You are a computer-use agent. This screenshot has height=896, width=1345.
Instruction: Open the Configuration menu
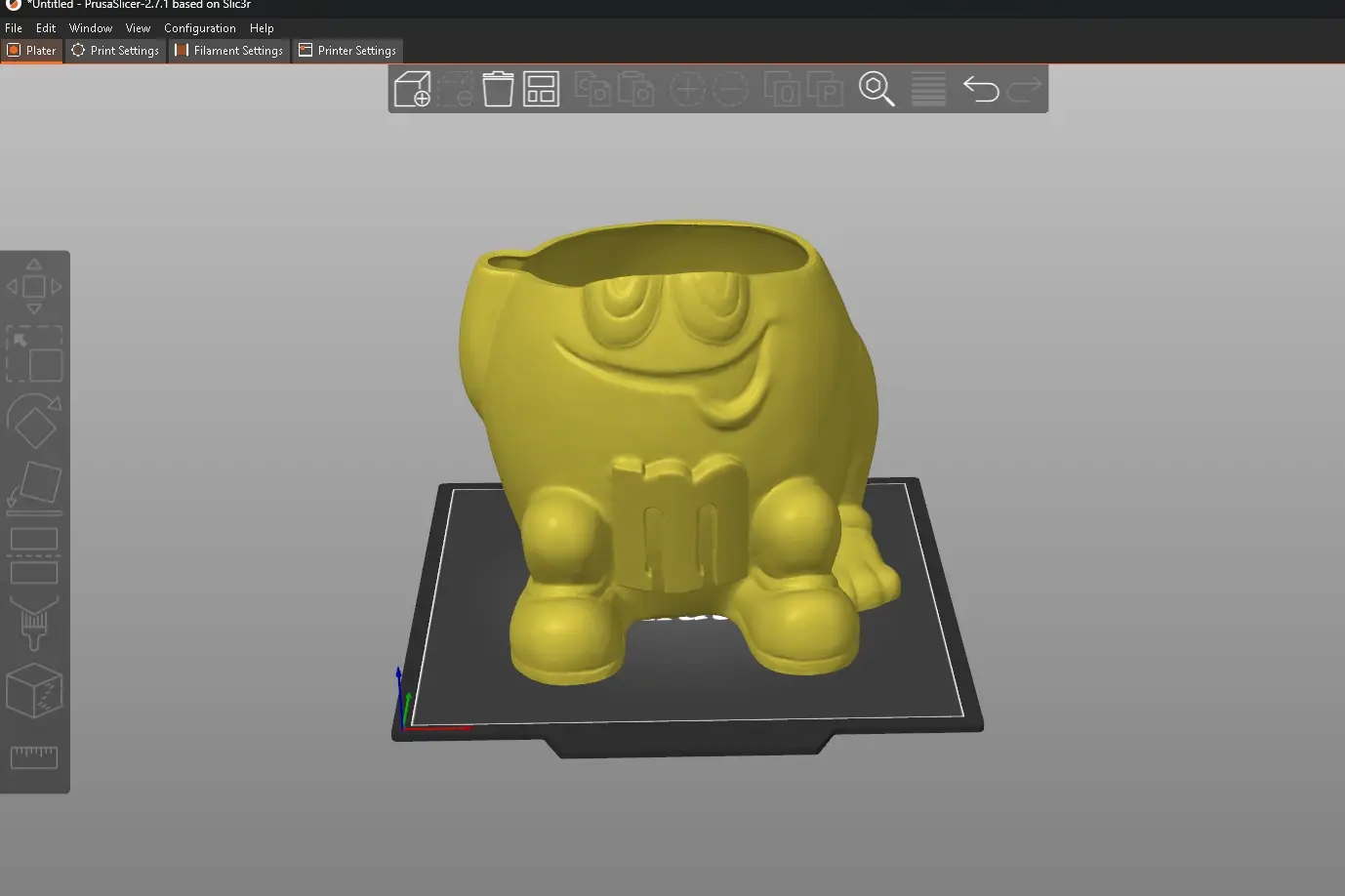coord(200,28)
